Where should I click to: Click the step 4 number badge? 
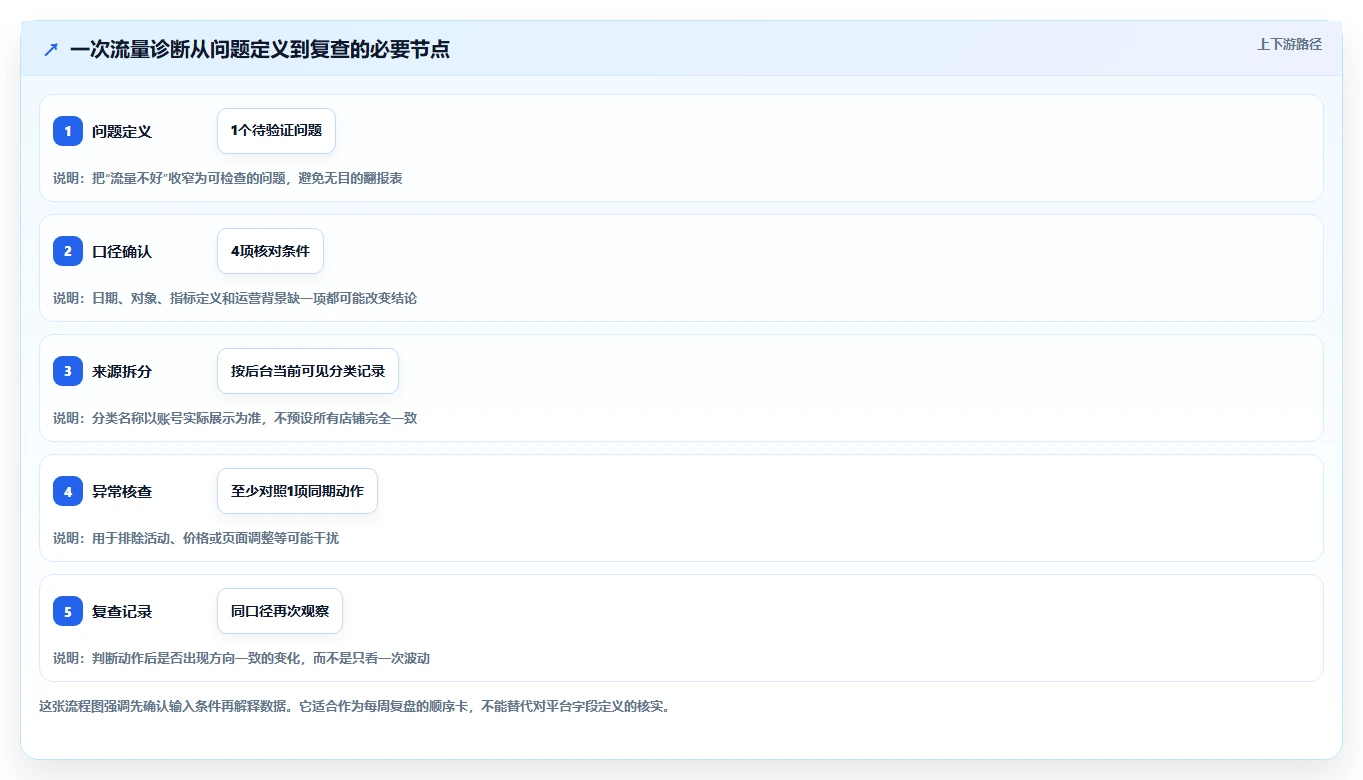point(68,491)
